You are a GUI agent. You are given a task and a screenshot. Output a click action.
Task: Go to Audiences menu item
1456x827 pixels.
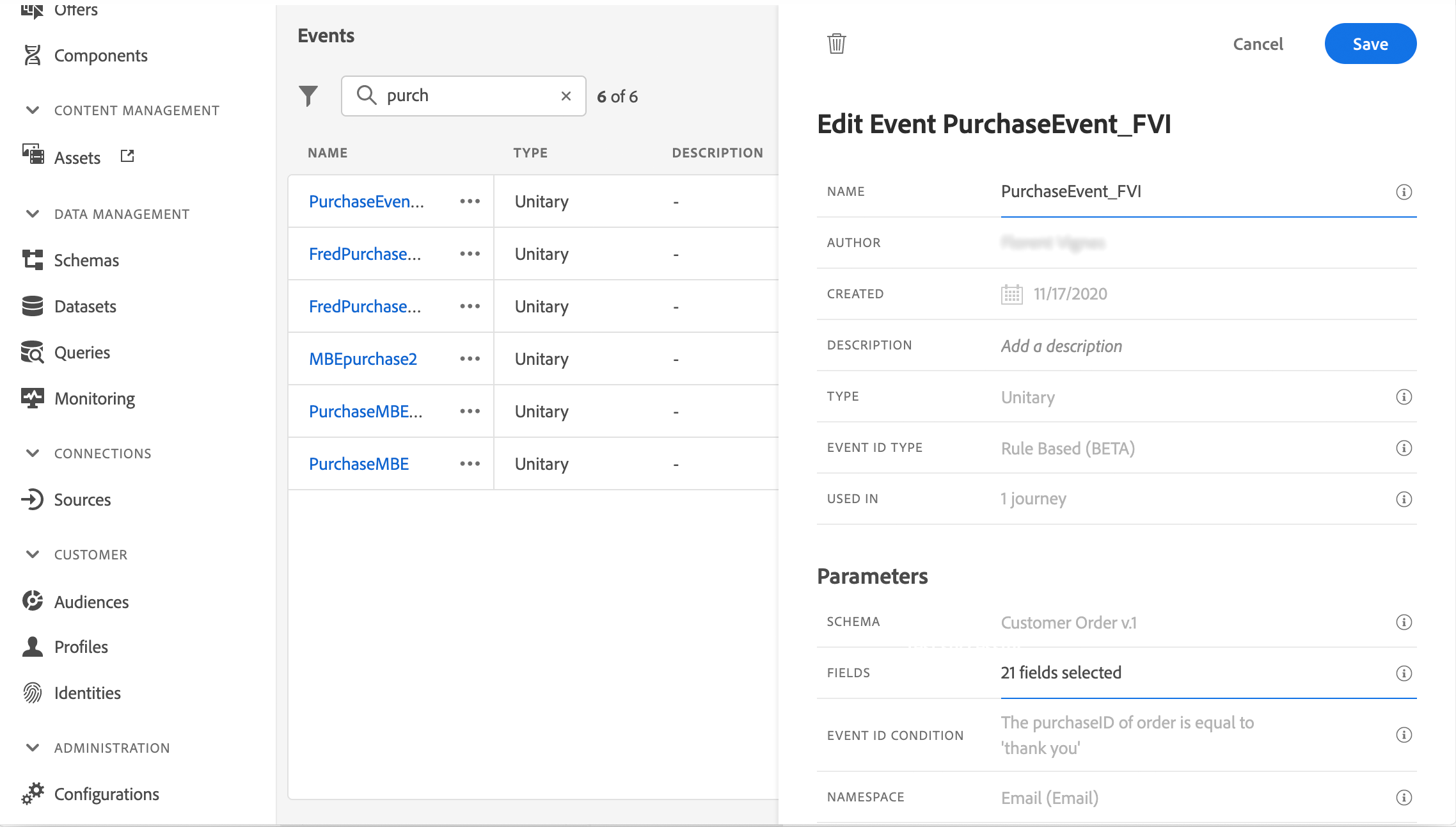91,602
